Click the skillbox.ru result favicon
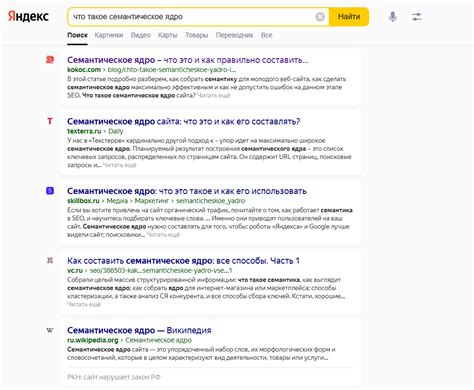This screenshot has height=390, width=474. point(50,191)
